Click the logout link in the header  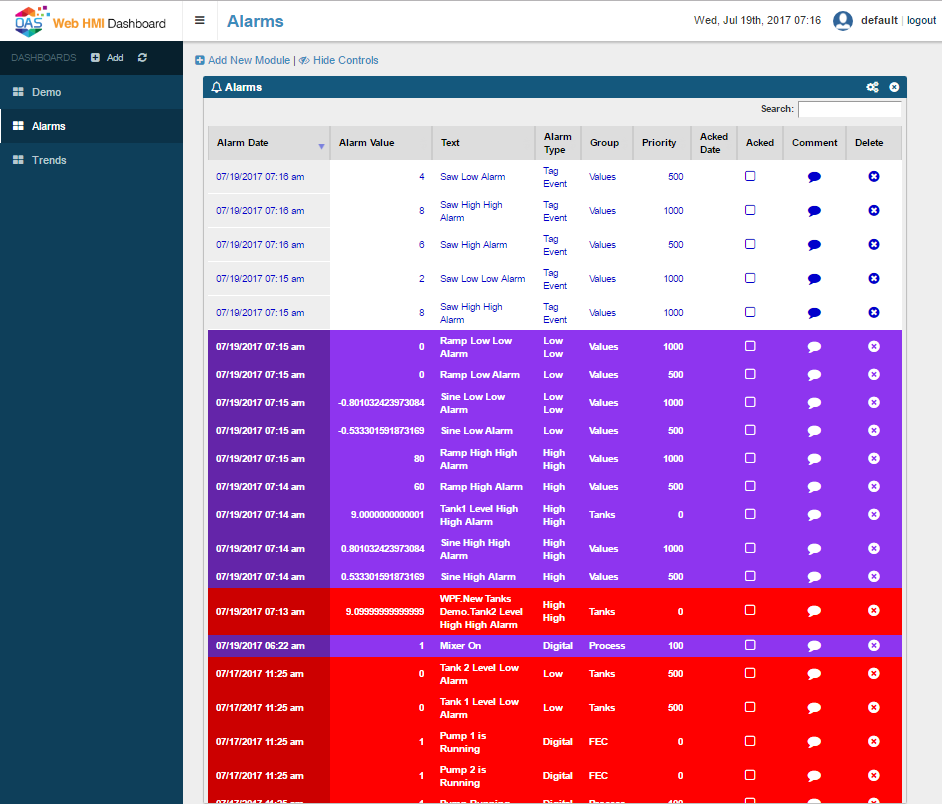[x=921, y=20]
